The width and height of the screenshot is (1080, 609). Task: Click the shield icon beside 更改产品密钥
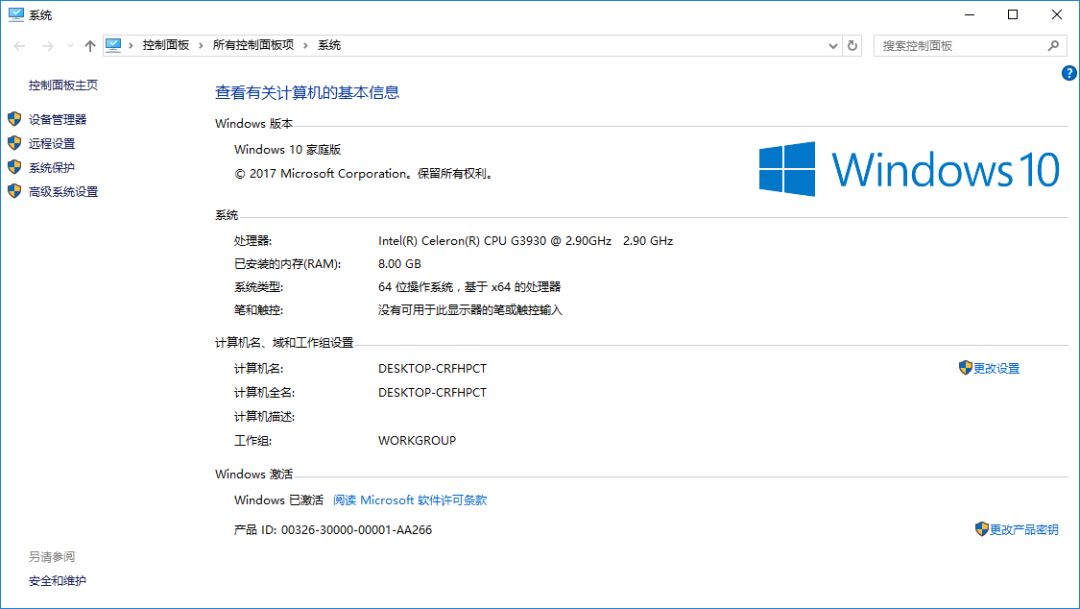(x=980, y=529)
